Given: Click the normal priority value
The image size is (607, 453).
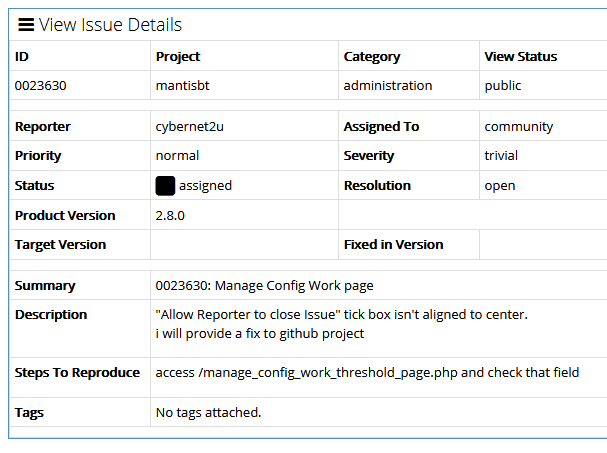Looking at the screenshot, I should 177,156.
